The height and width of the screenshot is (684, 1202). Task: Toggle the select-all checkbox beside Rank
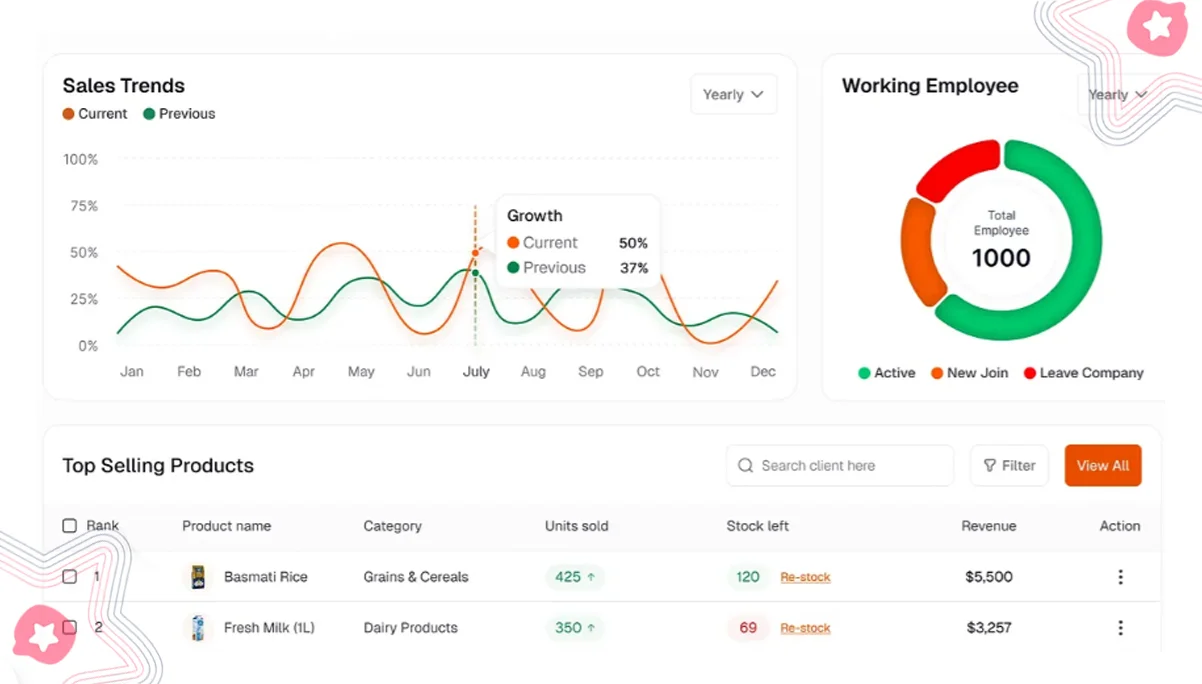(x=69, y=525)
